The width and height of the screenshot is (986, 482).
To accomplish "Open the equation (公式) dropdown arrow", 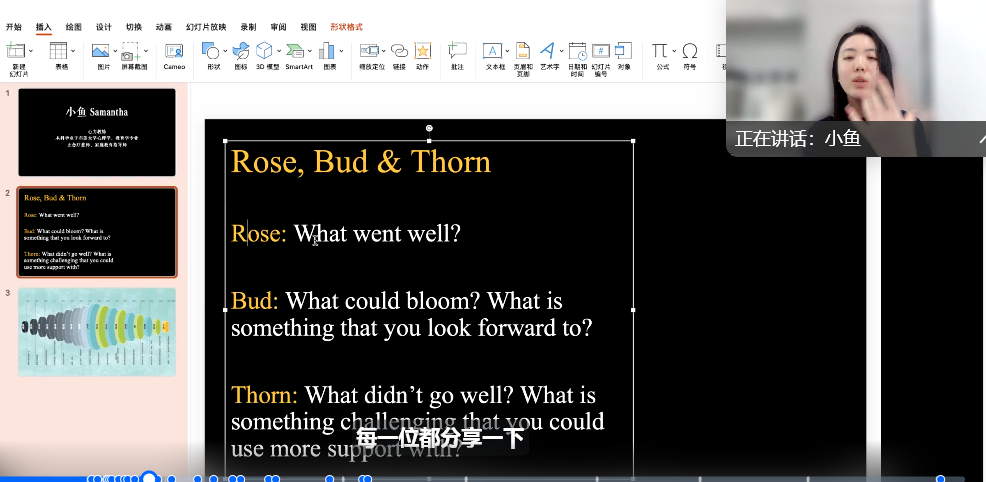I will [x=673, y=51].
